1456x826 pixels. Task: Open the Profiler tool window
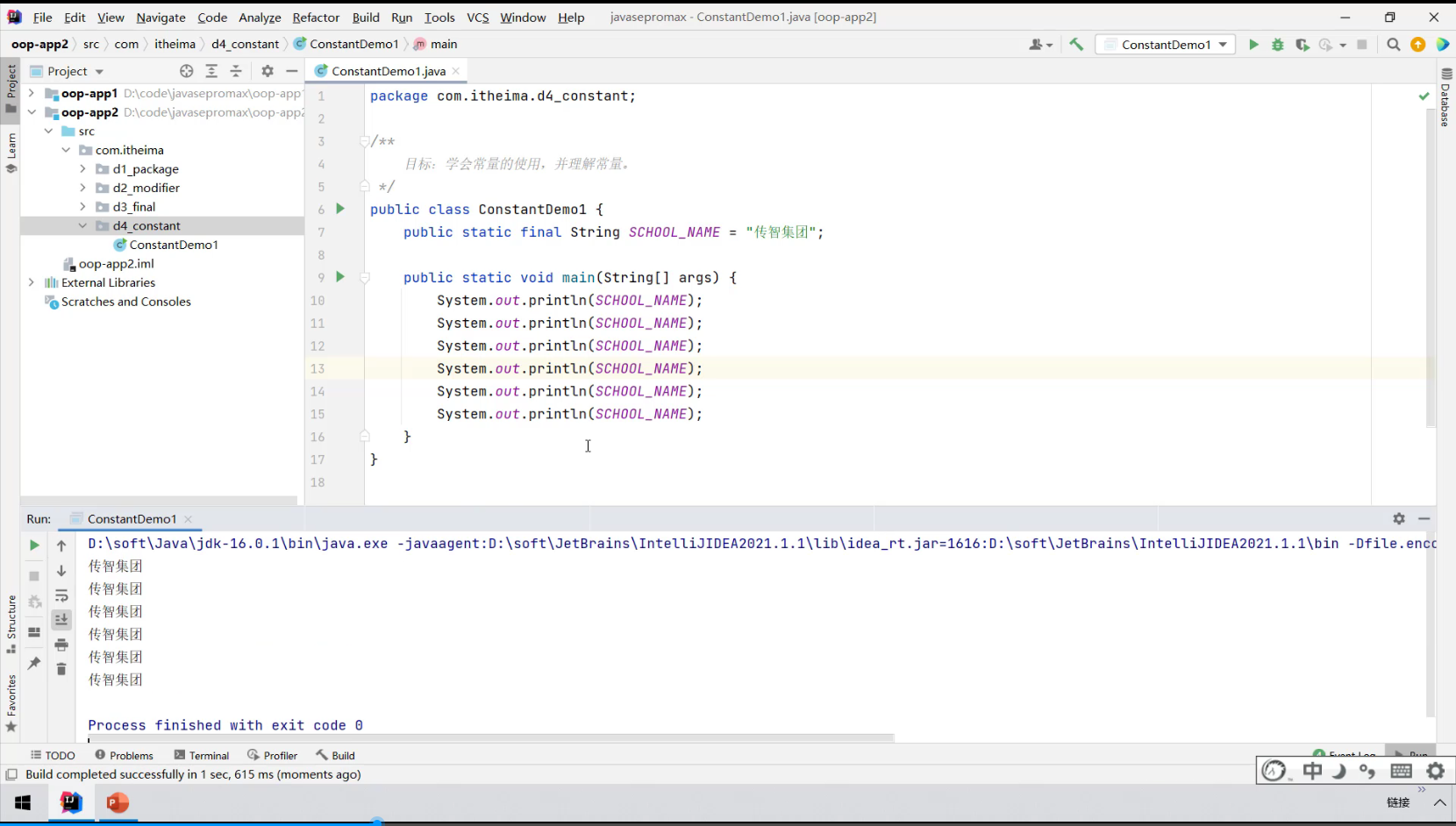coord(273,755)
